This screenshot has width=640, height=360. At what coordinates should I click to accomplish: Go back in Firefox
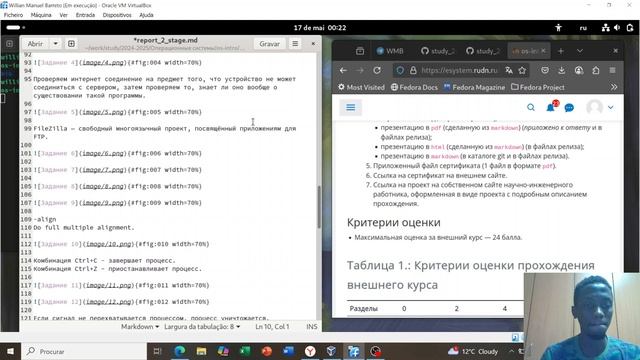click(343, 70)
